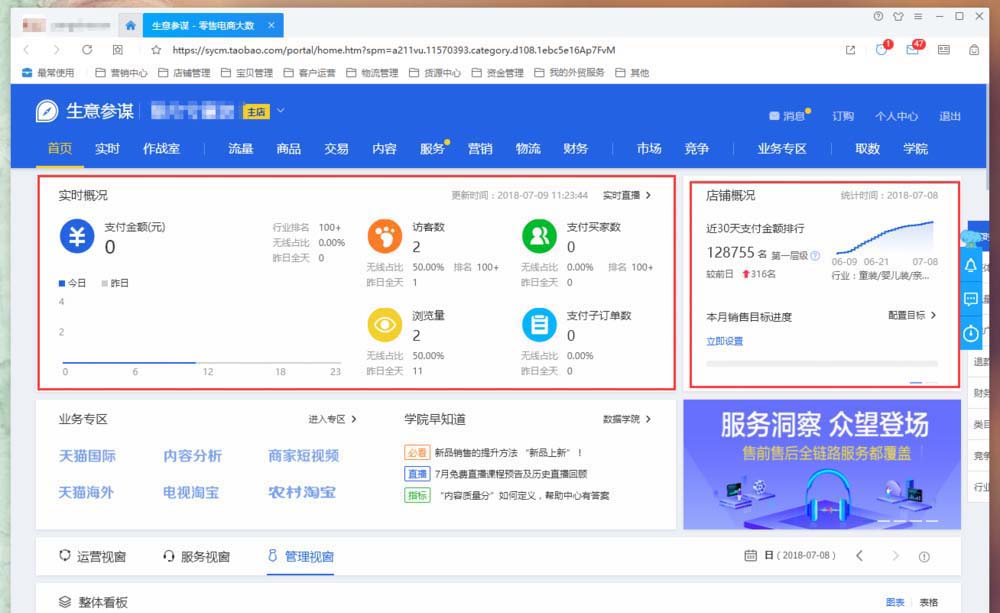1000x613 pixels.
Task: Click the chat bubble side icon
Action: coord(971,299)
